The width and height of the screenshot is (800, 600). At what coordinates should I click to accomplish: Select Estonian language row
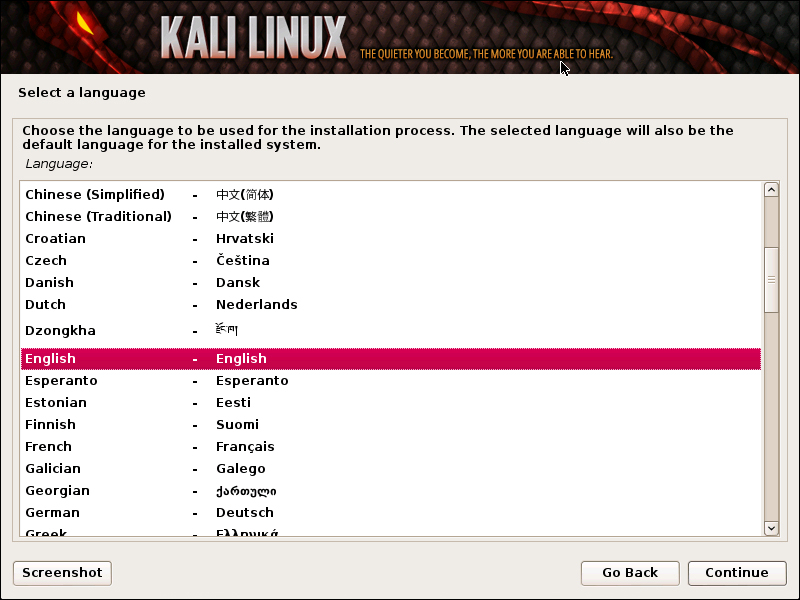point(391,403)
